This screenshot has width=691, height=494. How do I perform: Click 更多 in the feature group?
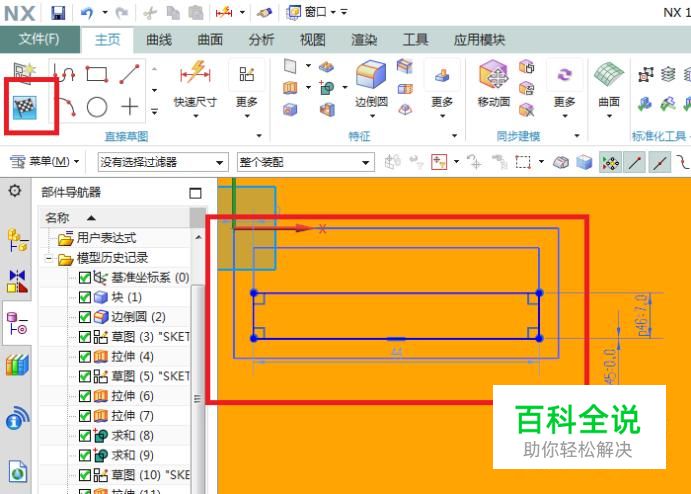point(442,88)
